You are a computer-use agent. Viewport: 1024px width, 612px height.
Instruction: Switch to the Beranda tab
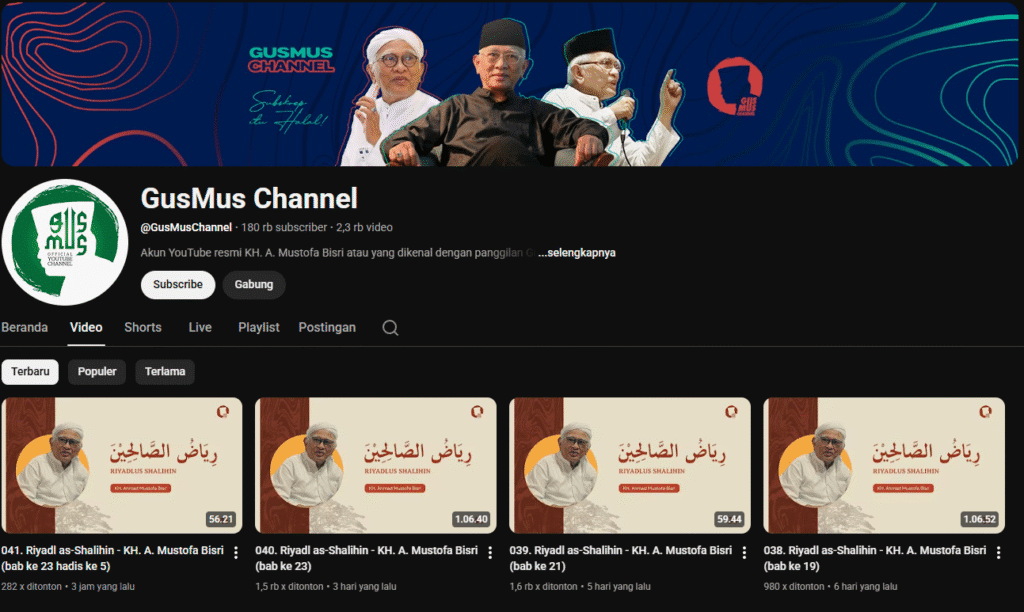pyautogui.click(x=25, y=328)
